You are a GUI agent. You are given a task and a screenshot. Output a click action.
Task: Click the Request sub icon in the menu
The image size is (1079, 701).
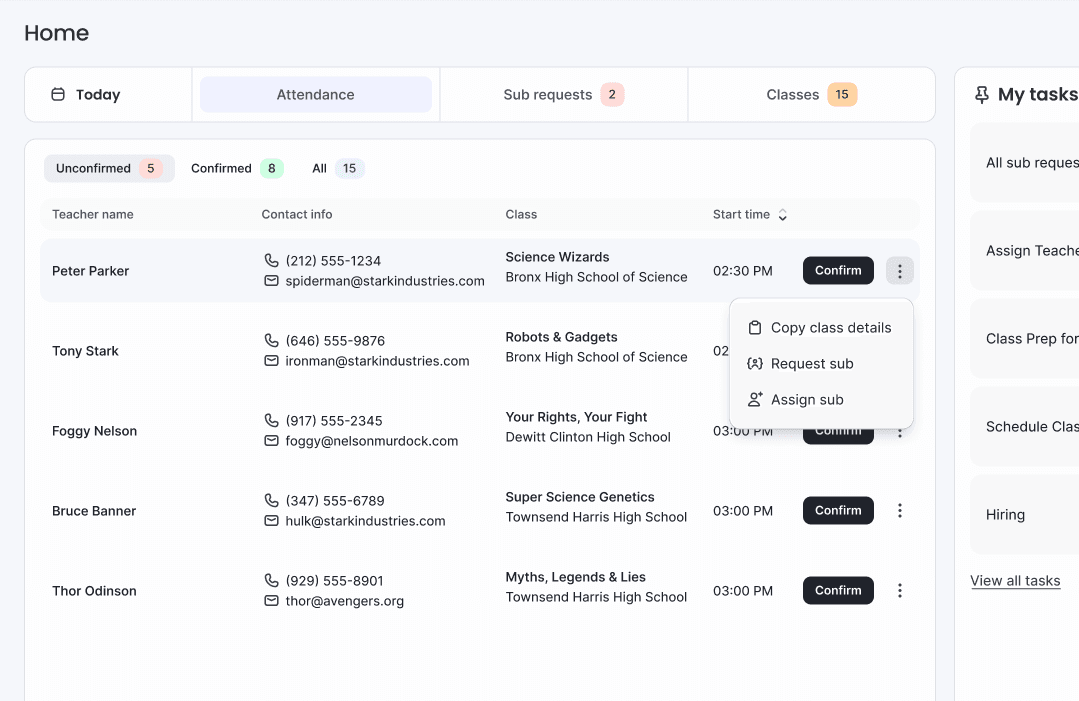[x=755, y=363]
